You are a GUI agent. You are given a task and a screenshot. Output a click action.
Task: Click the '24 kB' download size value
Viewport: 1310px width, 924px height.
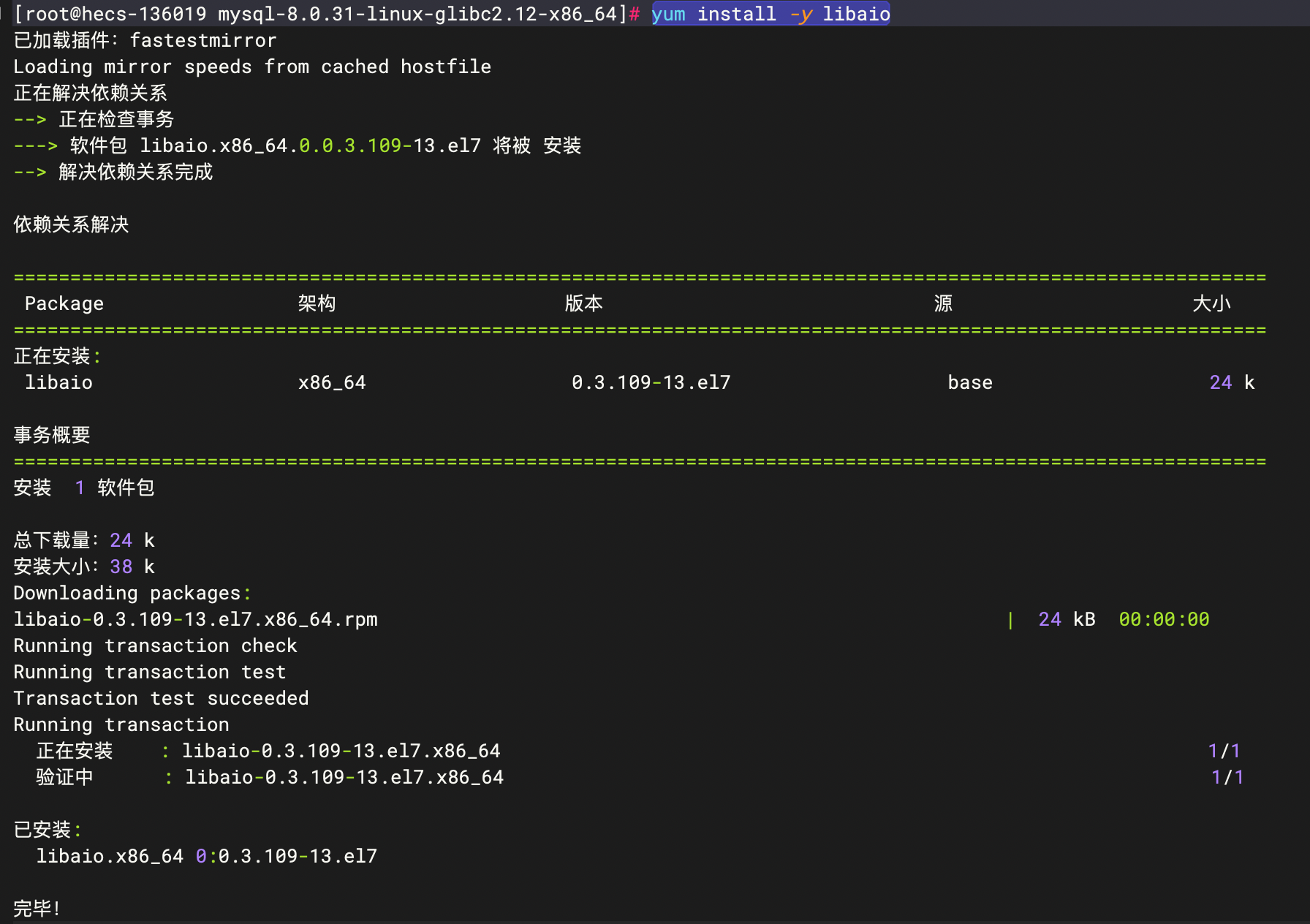1067,619
